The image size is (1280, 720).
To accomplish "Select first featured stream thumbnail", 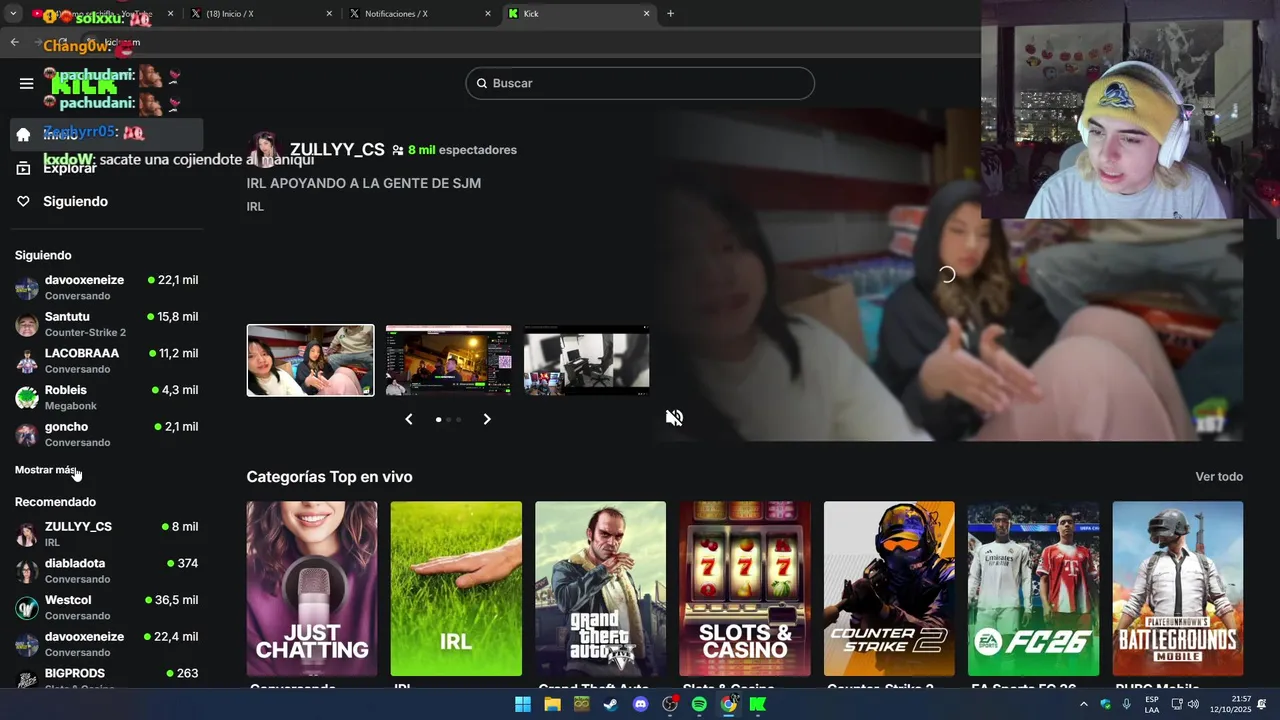I will tap(311, 360).
